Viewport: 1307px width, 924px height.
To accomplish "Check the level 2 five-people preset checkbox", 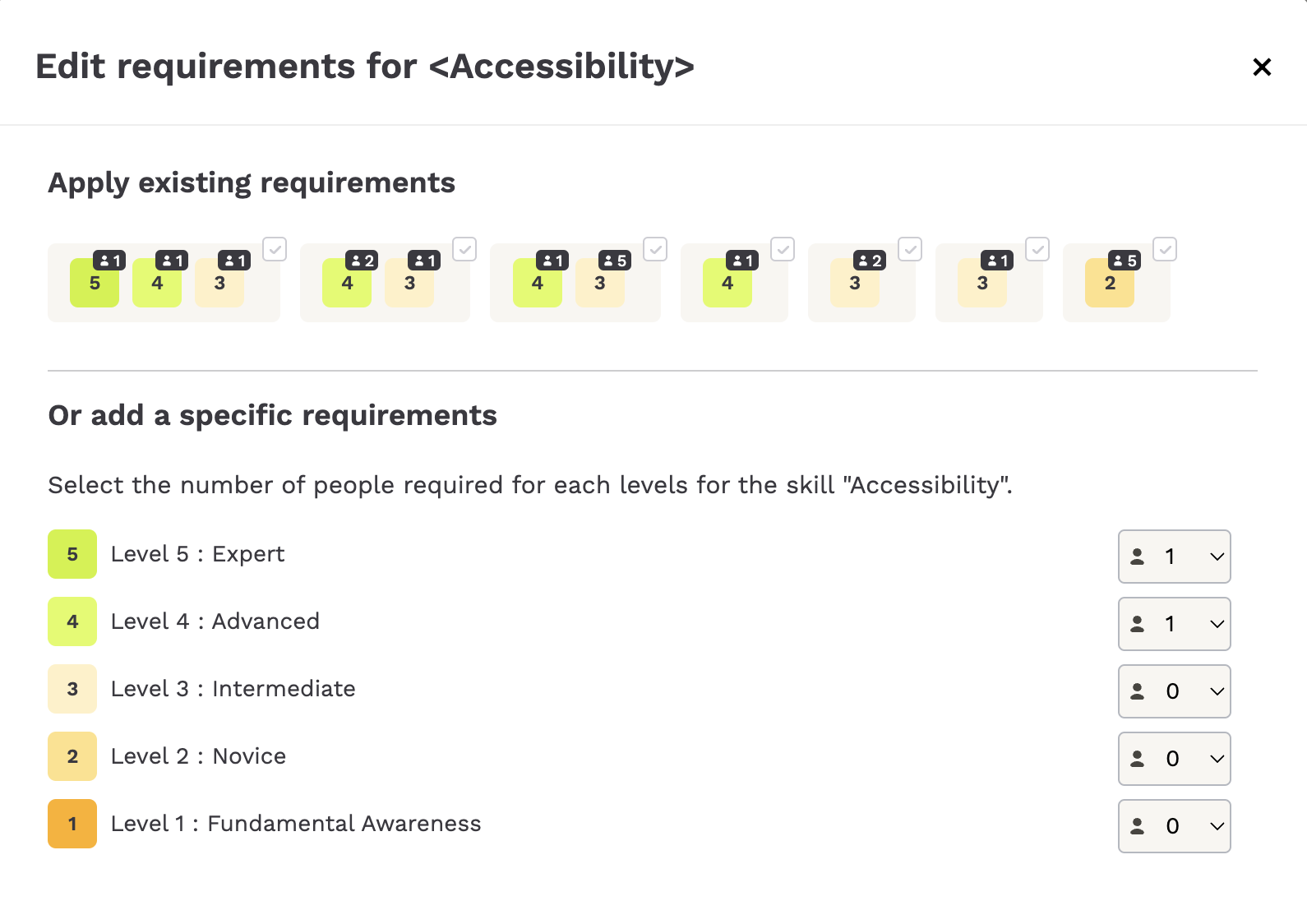I will coord(1165,249).
